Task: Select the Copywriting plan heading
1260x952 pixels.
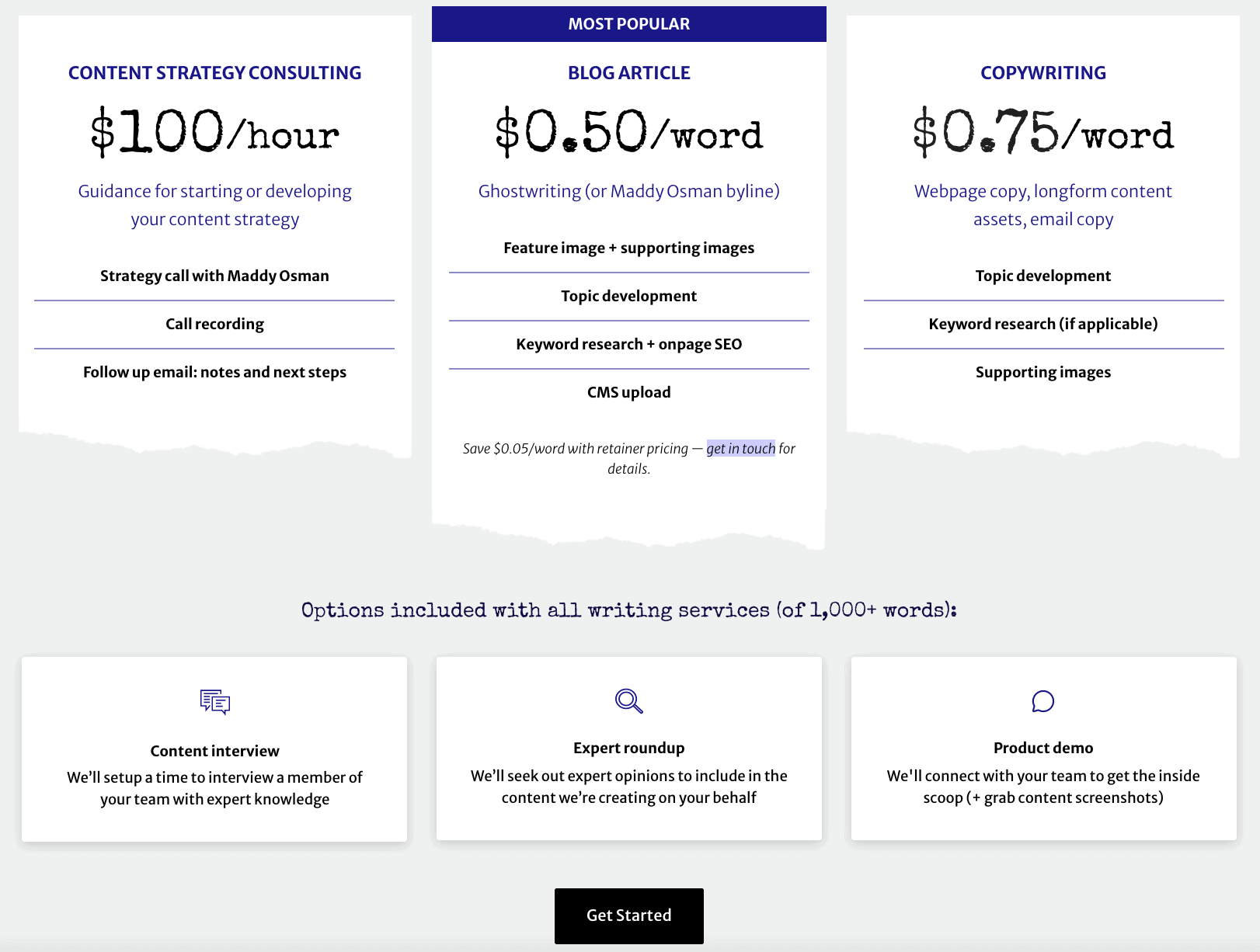Action: pyautogui.click(x=1043, y=72)
